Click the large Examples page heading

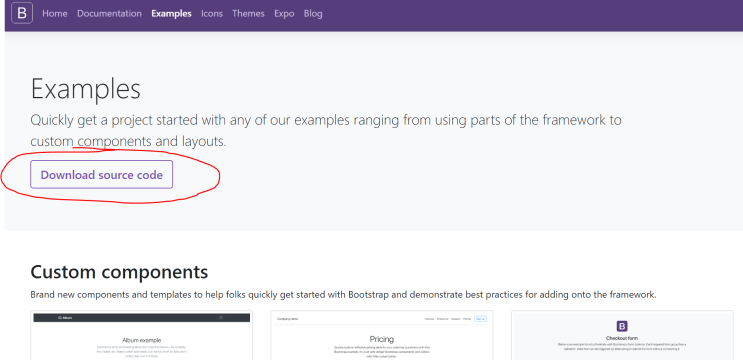pyautogui.click(x=86, y=89)
